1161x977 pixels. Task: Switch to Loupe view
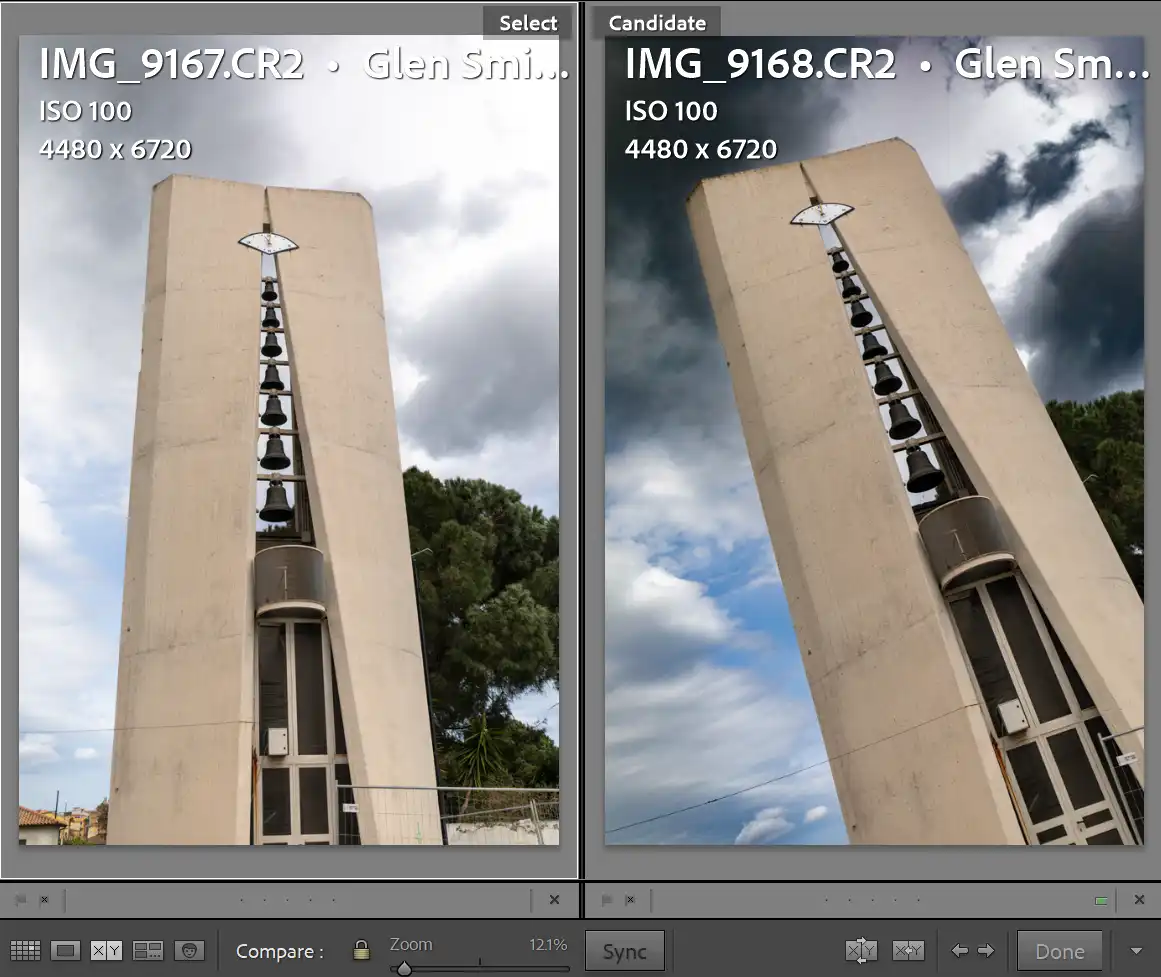tap(66, 951)
